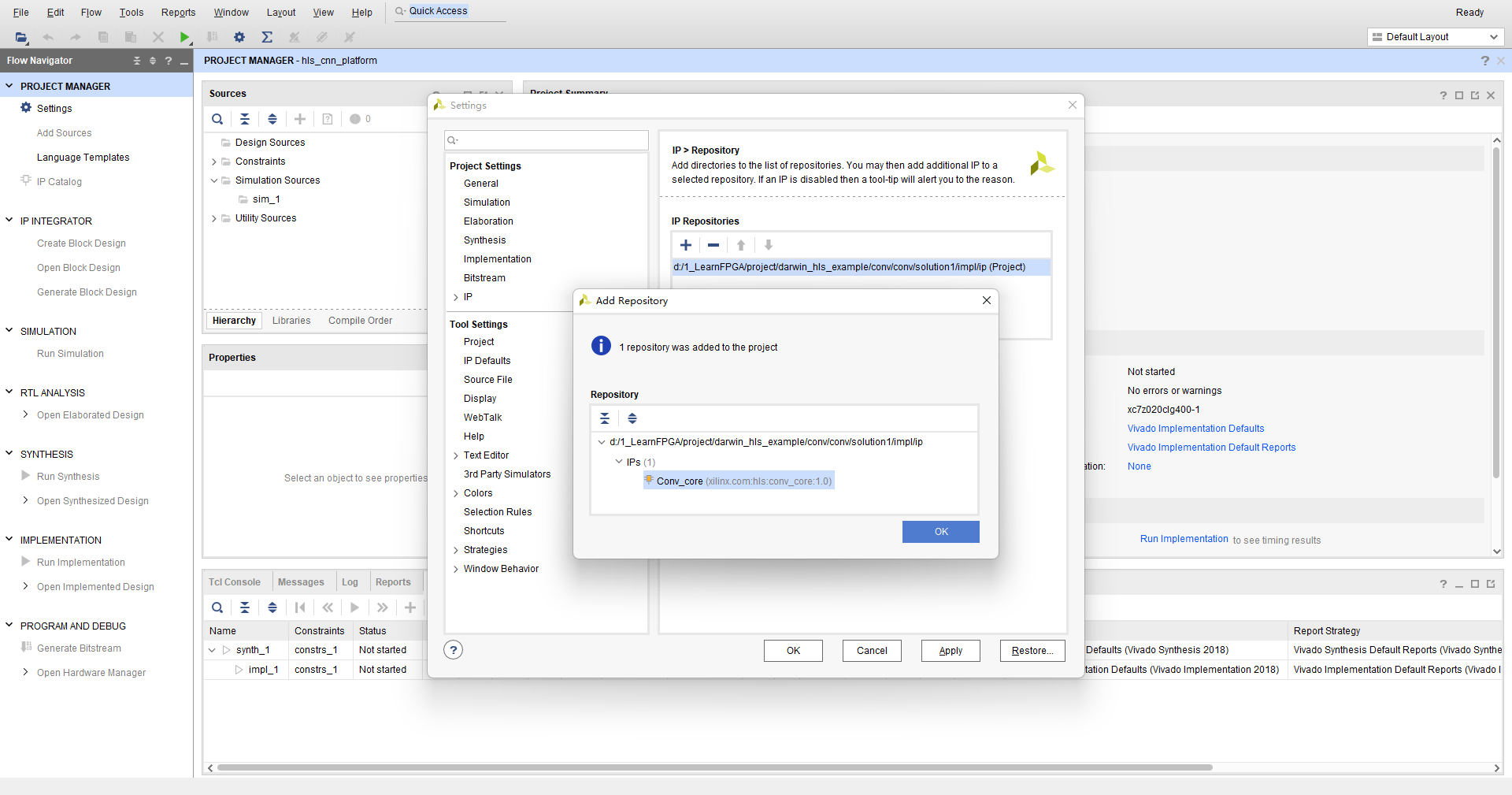Open Vivado Implementation Default Reports link
The width and height of the screenshot is (1512, 795).
click(1211, 448)
